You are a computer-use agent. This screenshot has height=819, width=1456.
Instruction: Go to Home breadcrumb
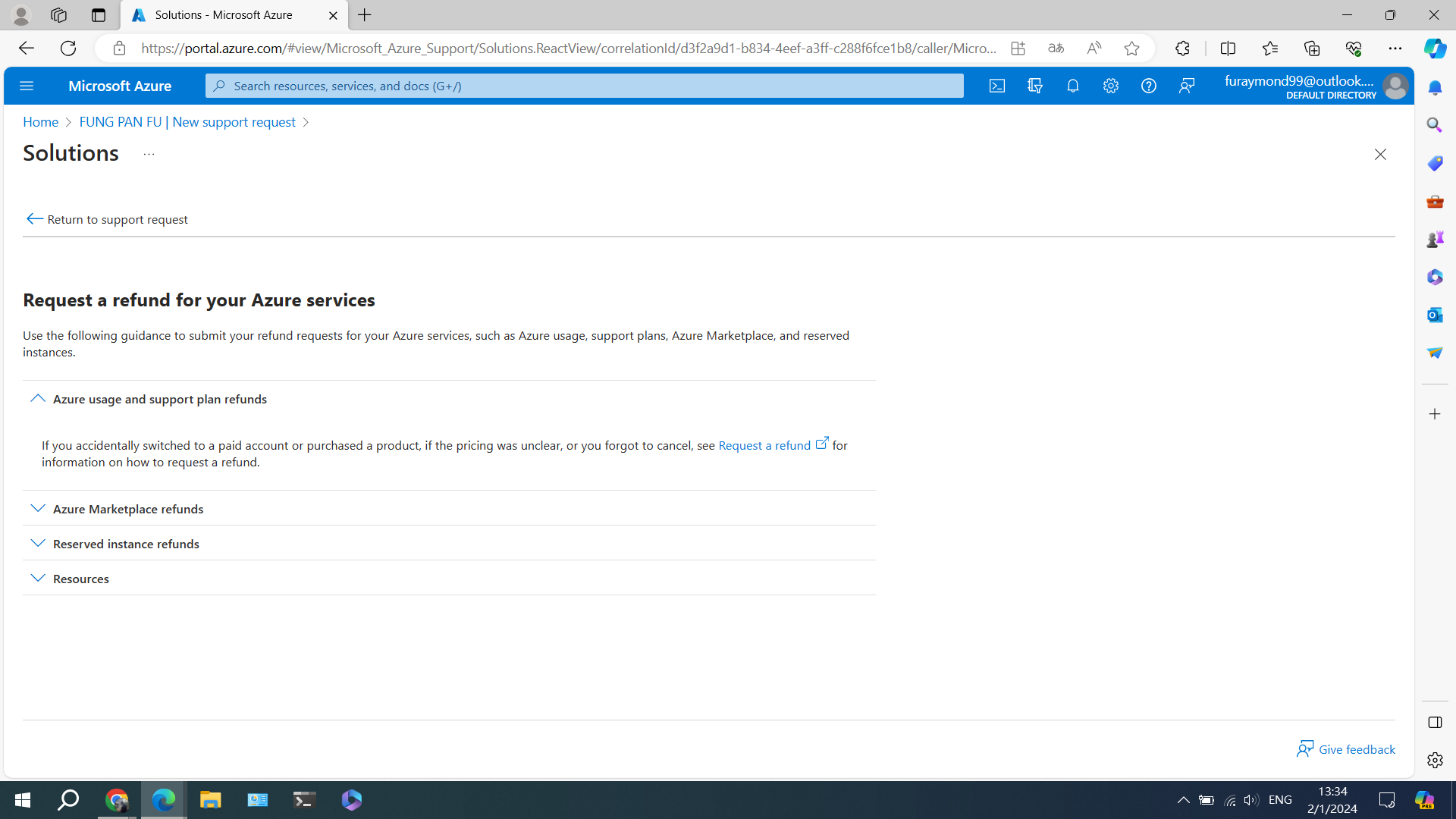click(x=40, y=122)
